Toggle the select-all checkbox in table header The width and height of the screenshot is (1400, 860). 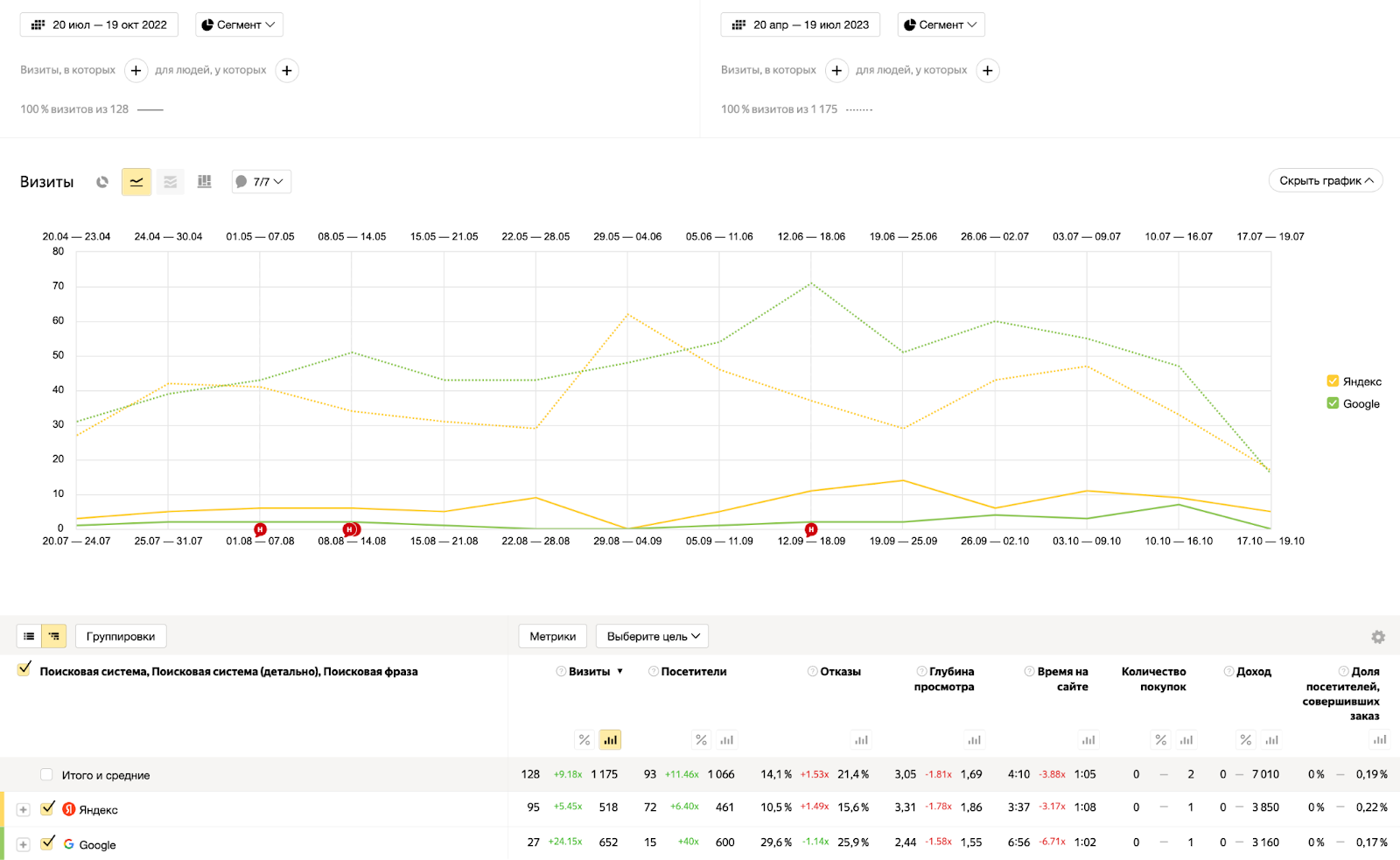tap(24, 668)
